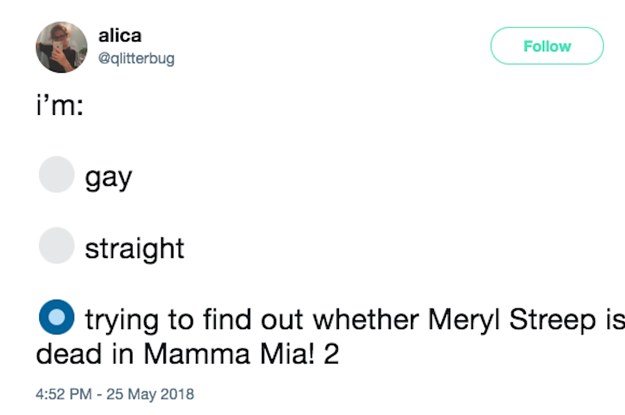Click the word "dead" in the tweet
The image size is (625, 415).
[65, 353]
